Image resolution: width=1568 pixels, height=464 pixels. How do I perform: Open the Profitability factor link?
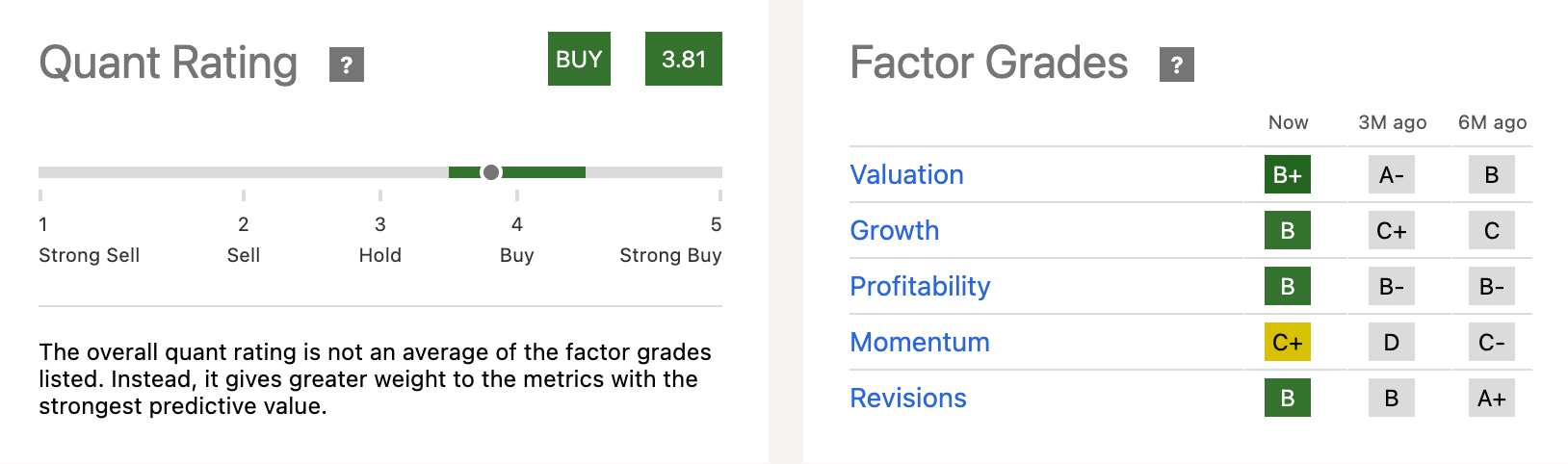(x=920, y=286)
